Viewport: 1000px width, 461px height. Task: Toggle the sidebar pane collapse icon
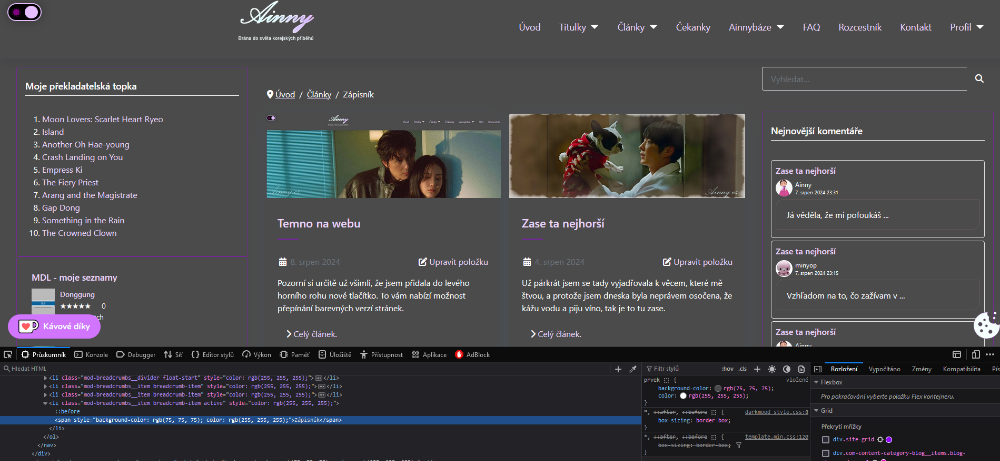pyautogui.click(x=818, y=369)
